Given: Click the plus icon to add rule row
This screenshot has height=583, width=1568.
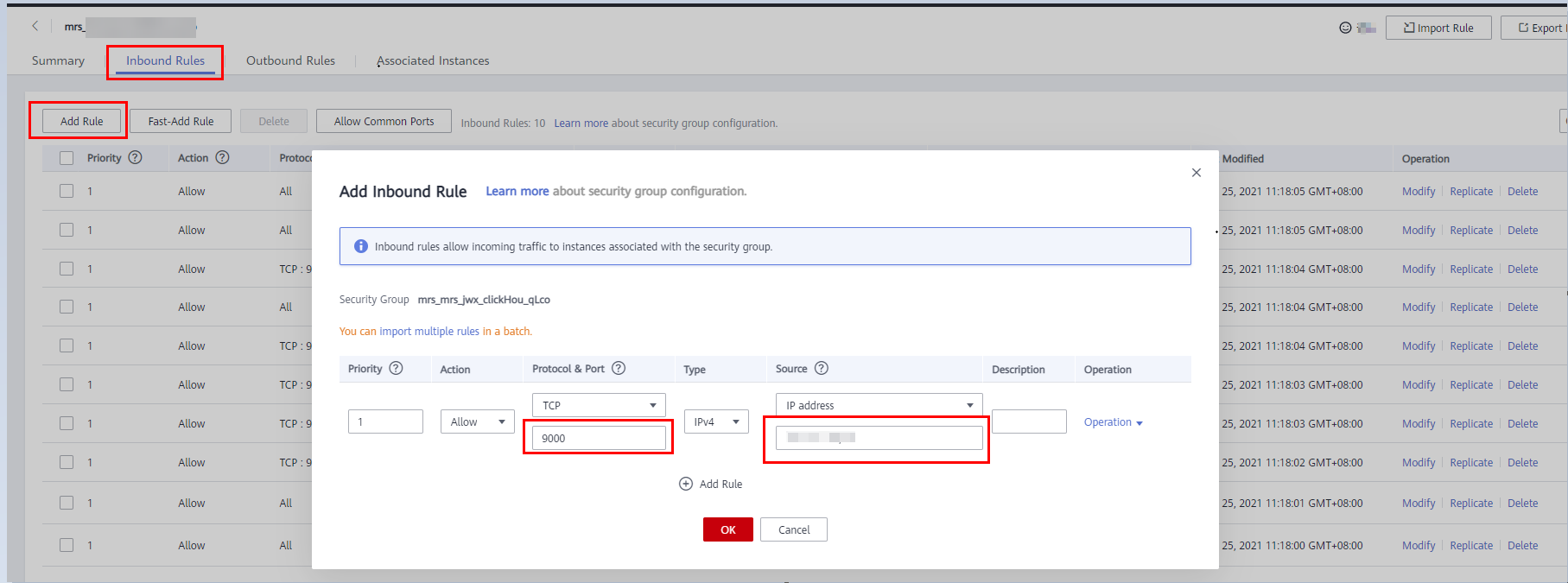Looking at the screenshot, I should [x=686, y=484].
